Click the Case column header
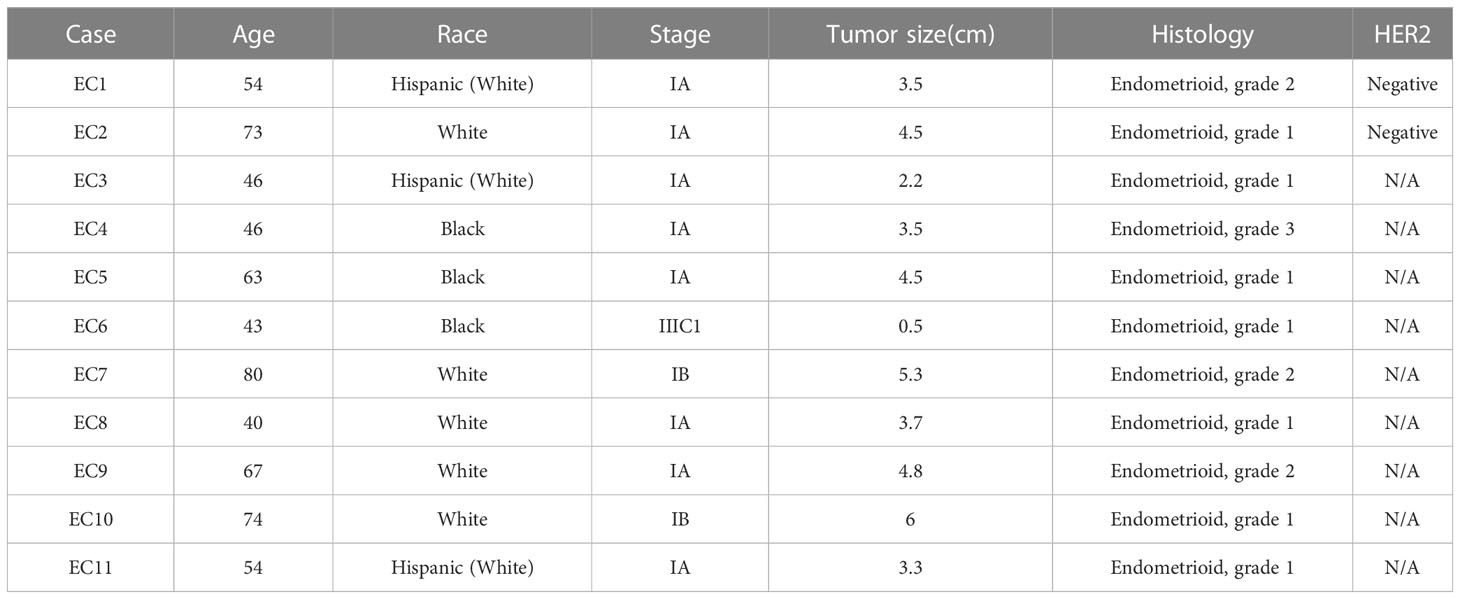The image size is (1460, 599). tap(90, 35)
